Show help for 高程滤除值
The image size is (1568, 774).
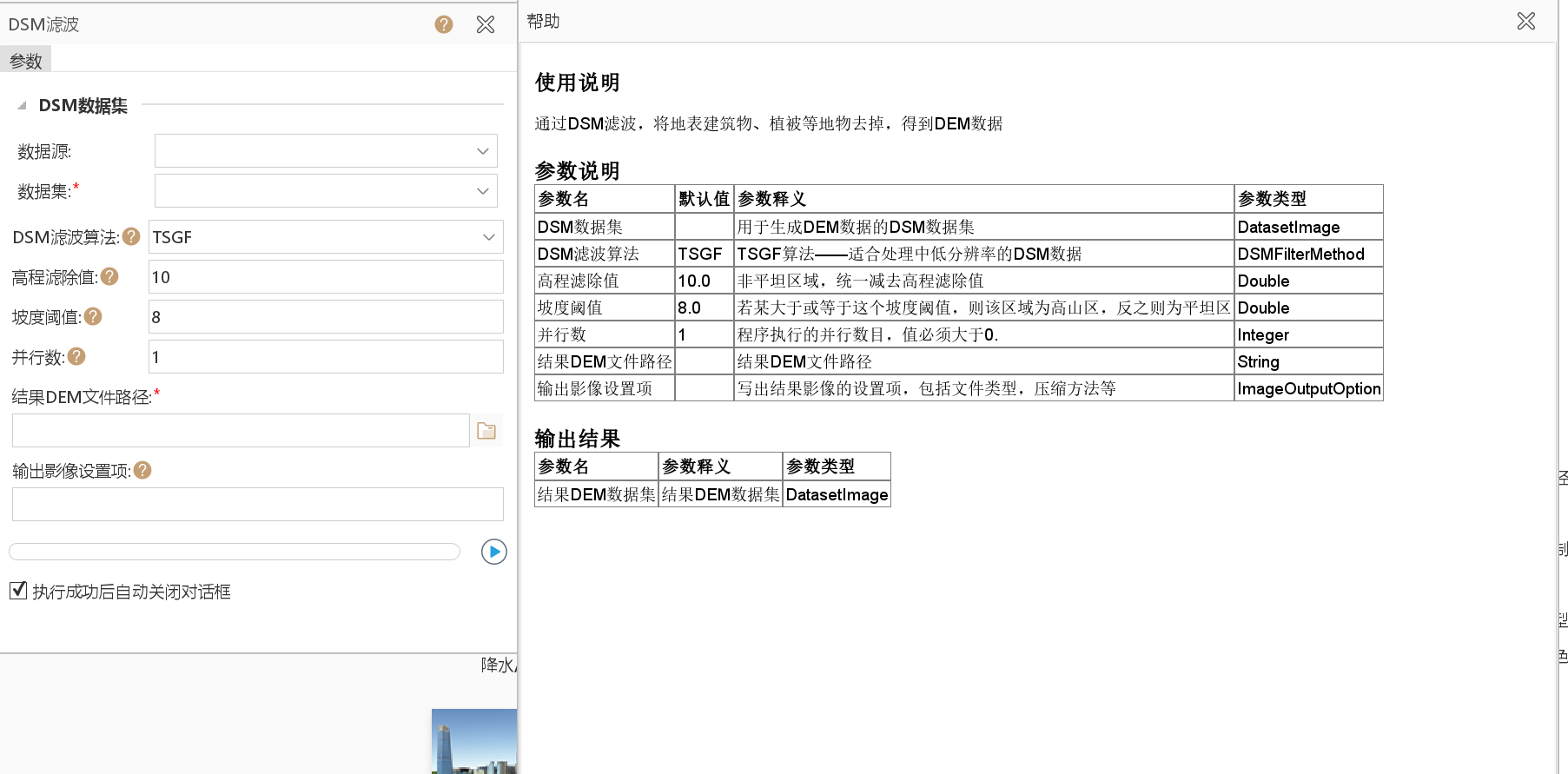(109, 276)
